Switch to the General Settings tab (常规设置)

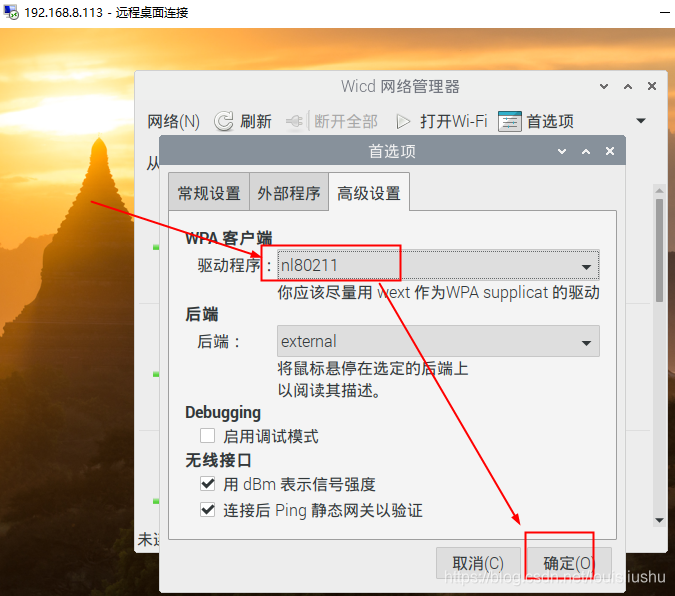[x=209, y=192]
